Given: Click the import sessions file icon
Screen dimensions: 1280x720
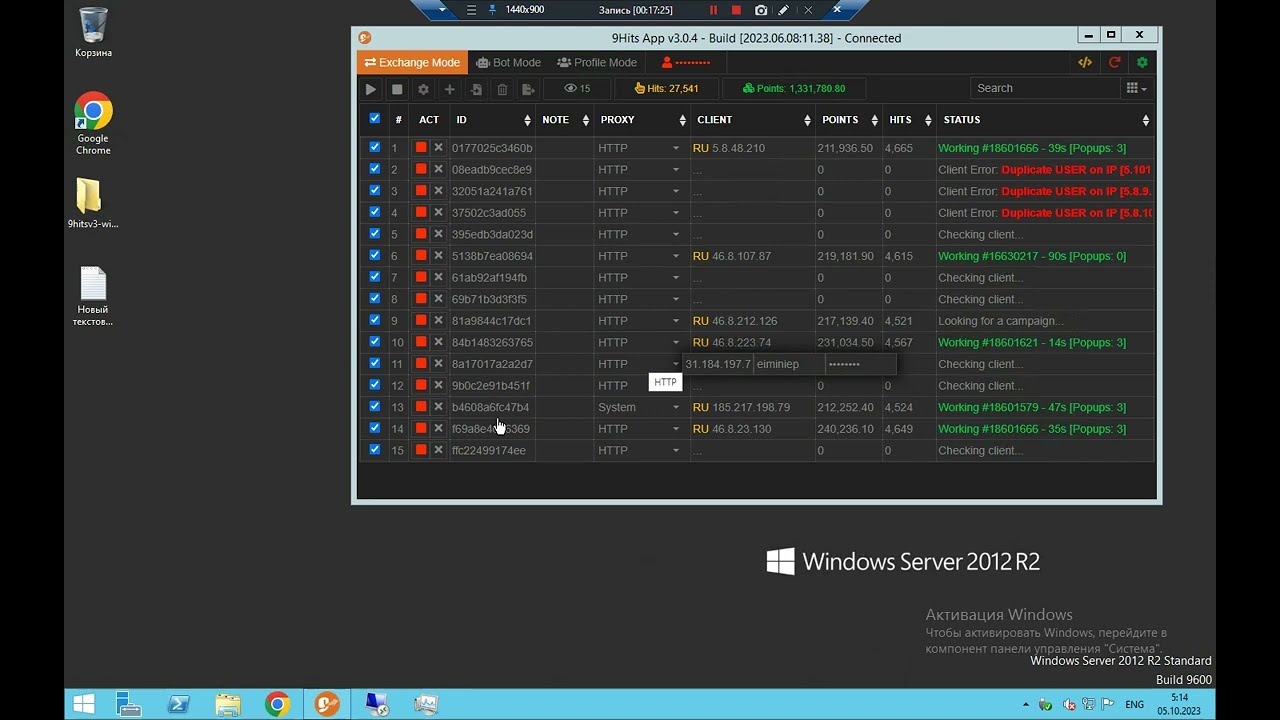Looking at the screenshot, I should click(x=476, y=89).
